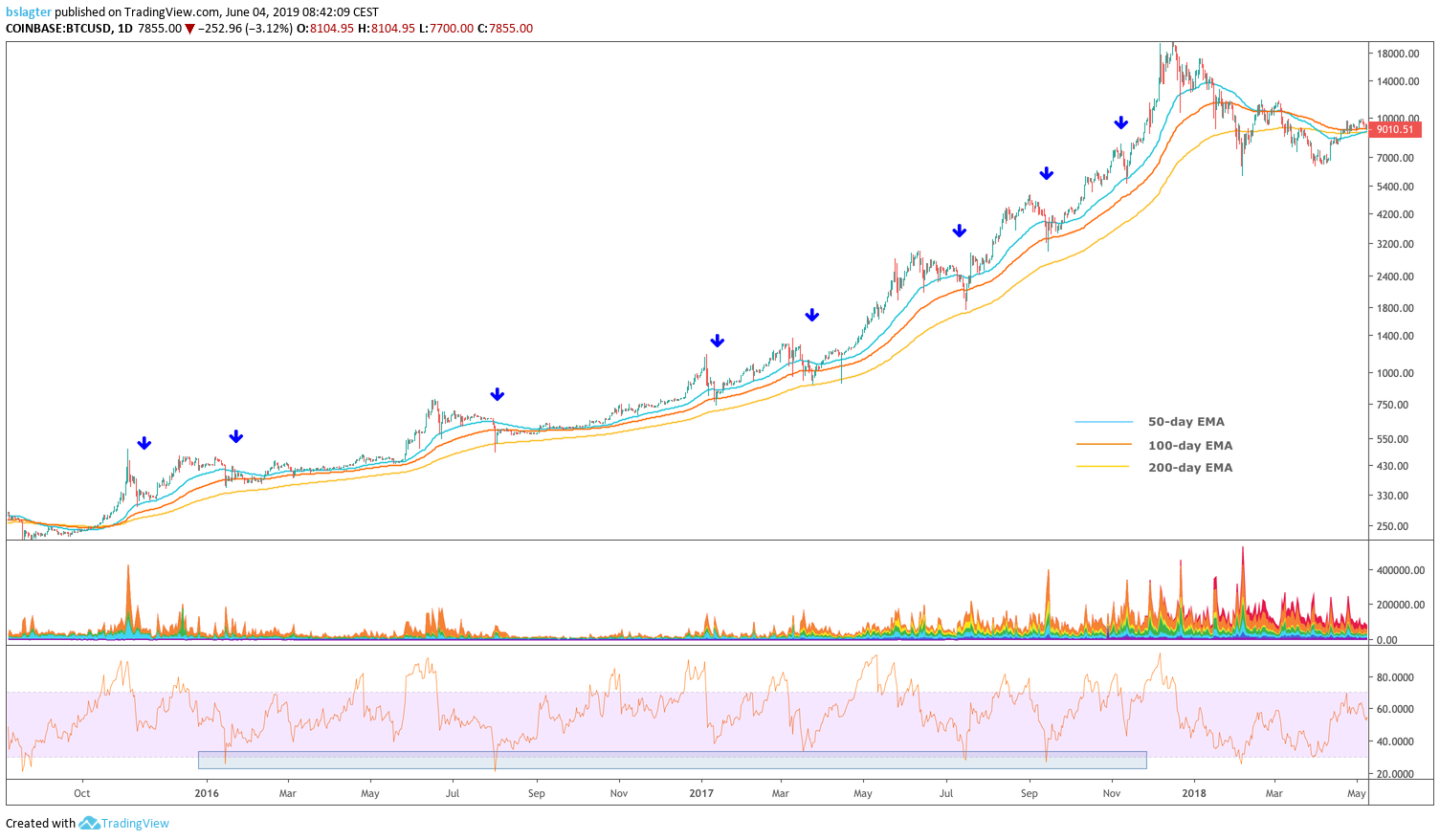This screenshot has height=840, width=1440.
Task: Select the blue arrow above the July 2017 dip
Action: [959, 231]
